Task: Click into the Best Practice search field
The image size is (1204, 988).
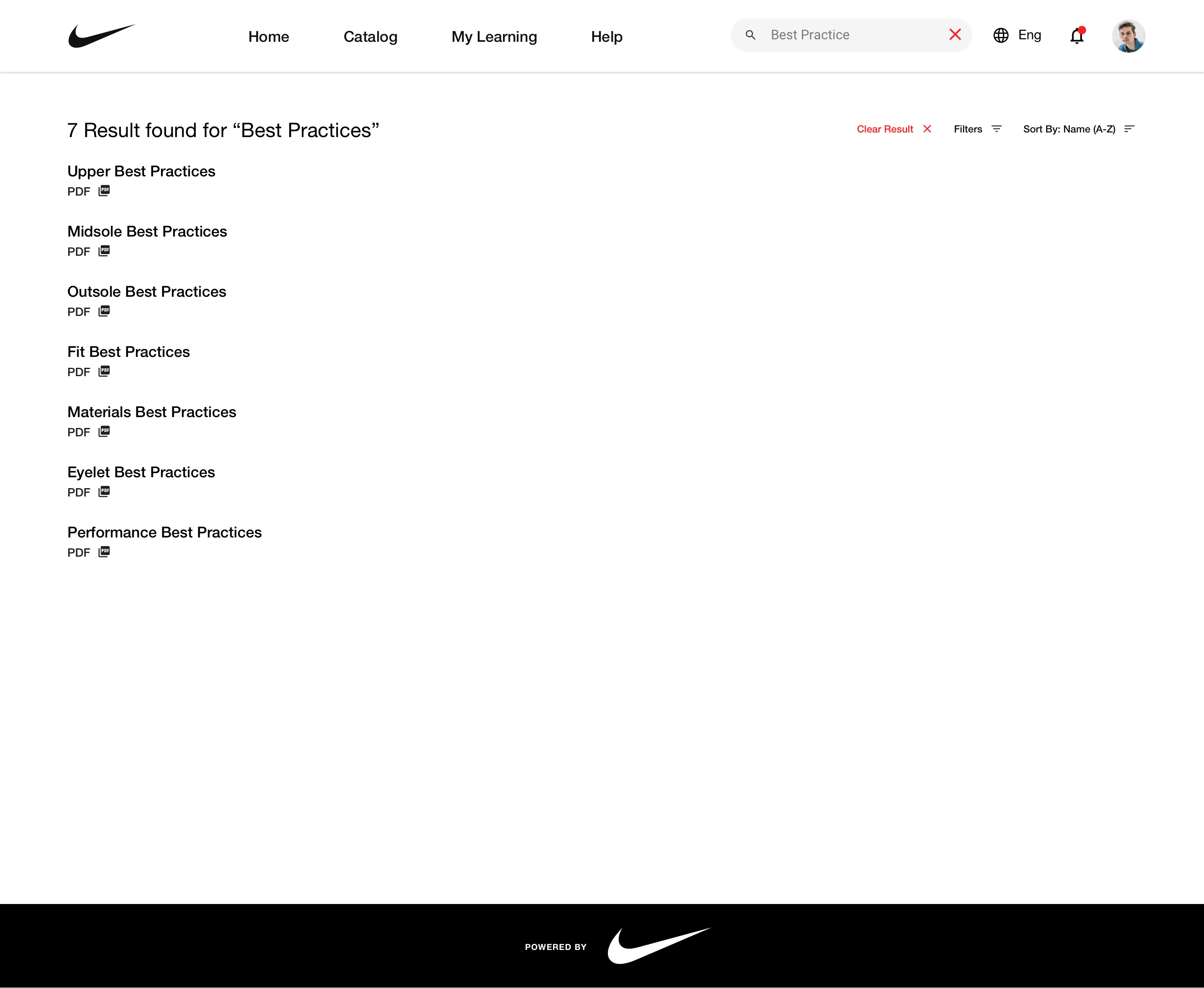Action: (x=852, y=35)
